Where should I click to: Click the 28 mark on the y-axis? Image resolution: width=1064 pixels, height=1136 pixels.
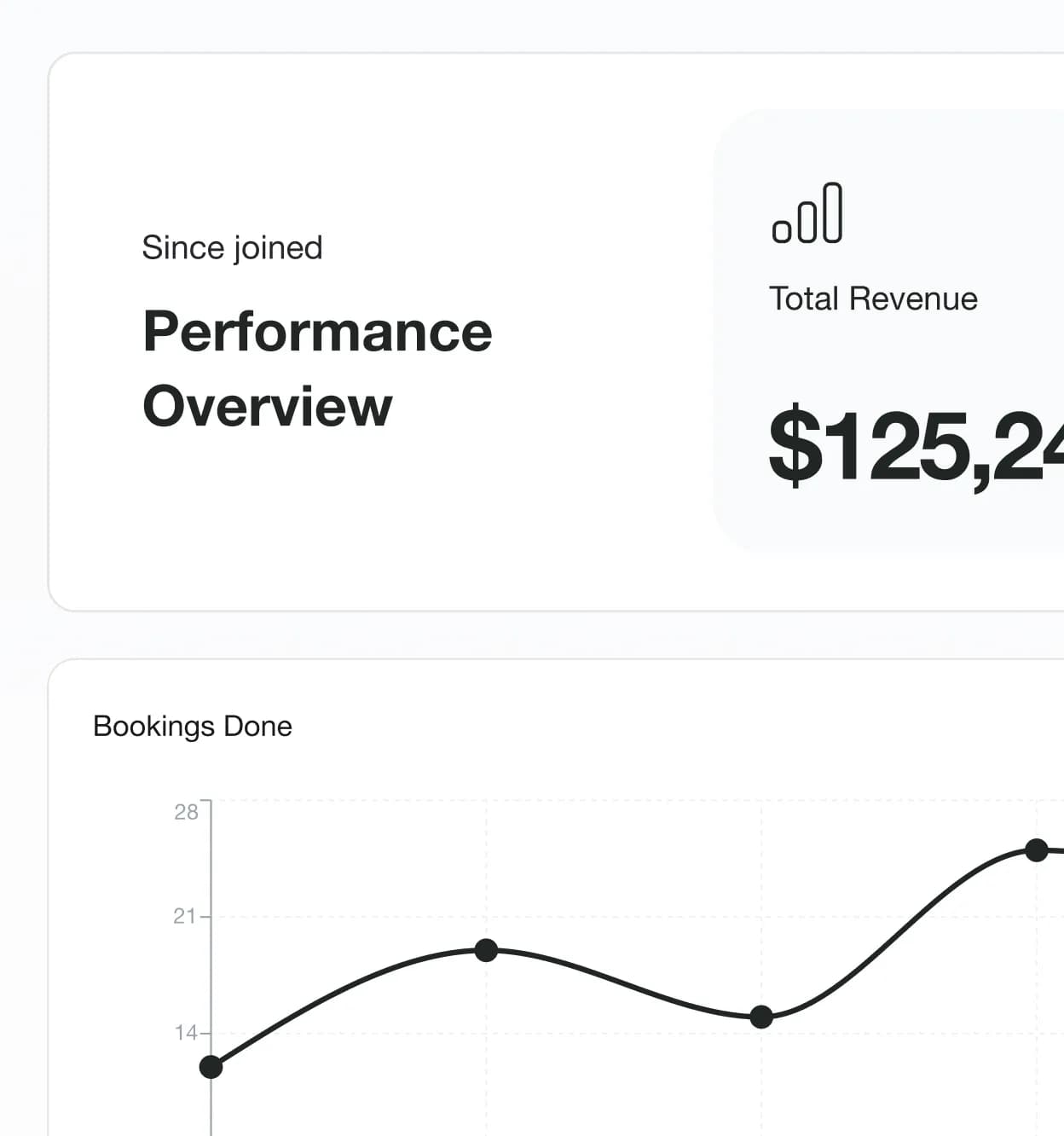point(185,812)
